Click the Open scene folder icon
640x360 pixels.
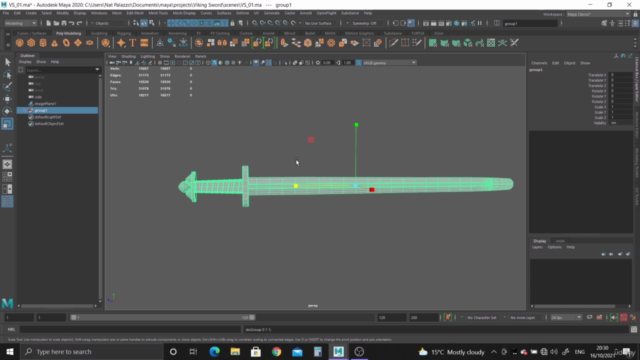click(x=56, y=23)
